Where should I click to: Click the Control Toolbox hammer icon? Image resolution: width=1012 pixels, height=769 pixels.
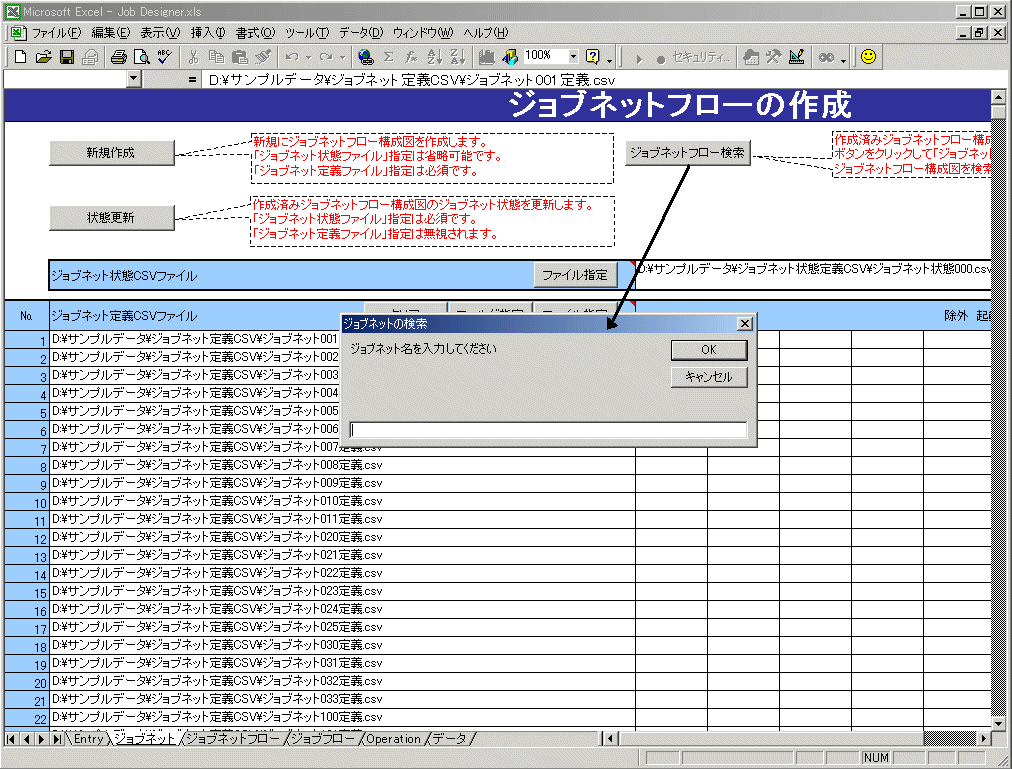[773, 57]
